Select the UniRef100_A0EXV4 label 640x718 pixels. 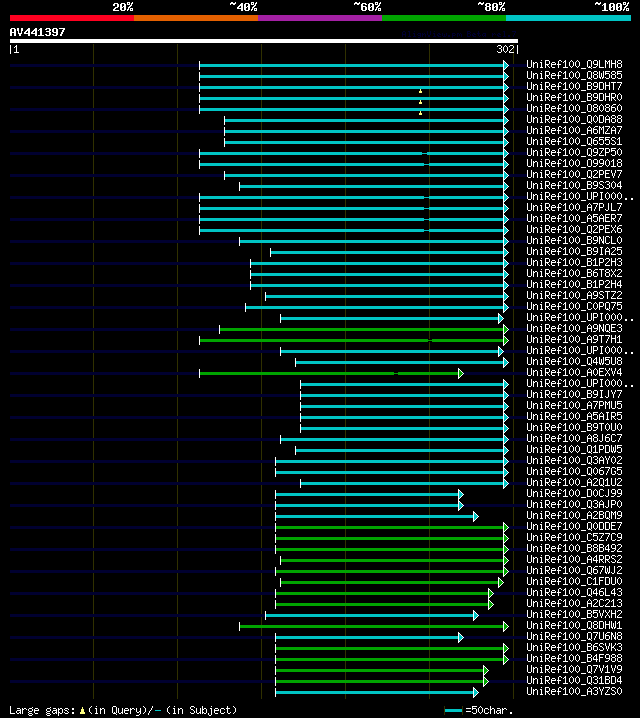click(x=574, y=372)
